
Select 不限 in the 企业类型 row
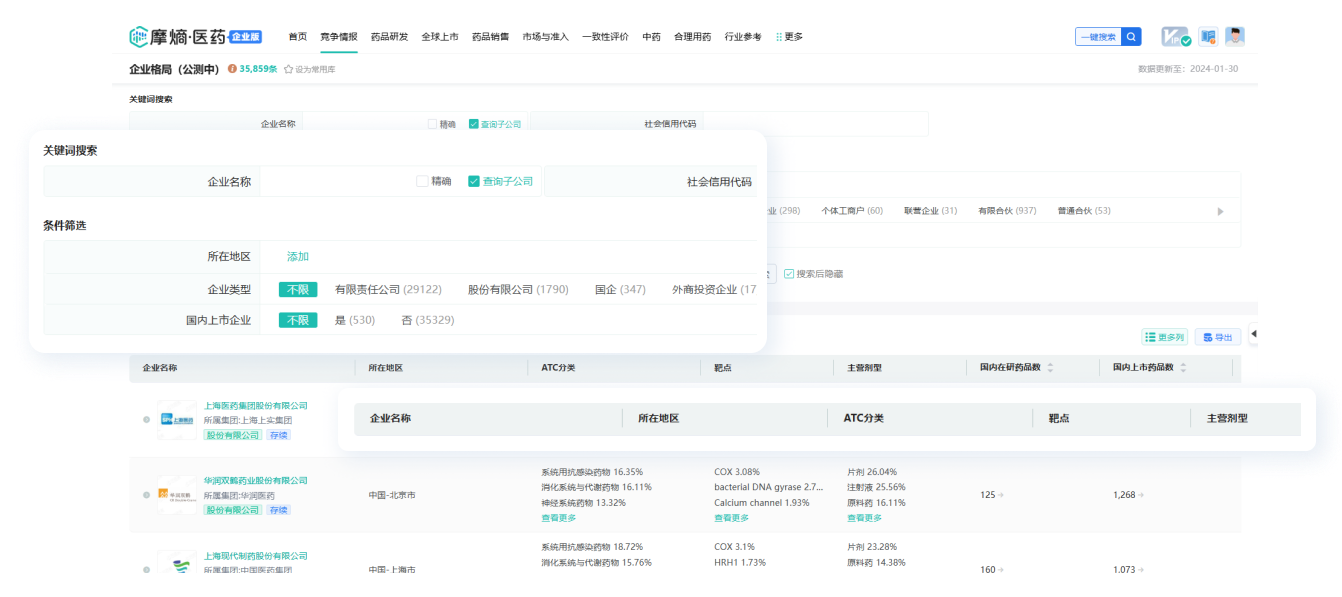[x=298, y=289]
